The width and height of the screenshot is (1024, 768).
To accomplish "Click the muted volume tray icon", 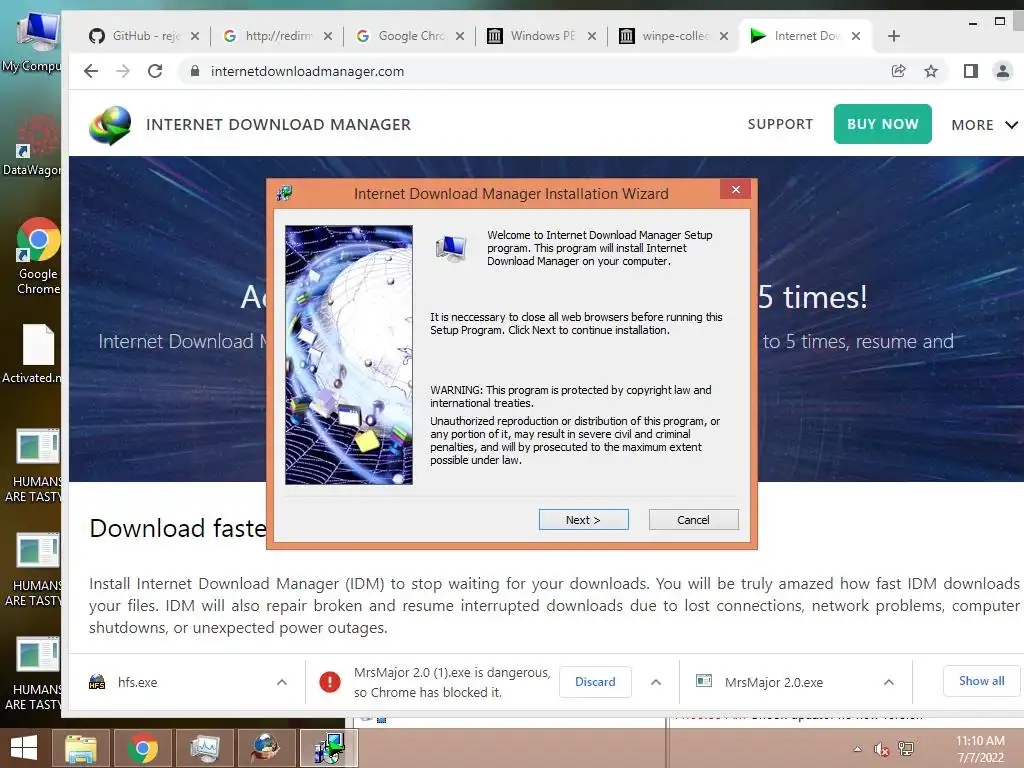I will coord(881,749).
